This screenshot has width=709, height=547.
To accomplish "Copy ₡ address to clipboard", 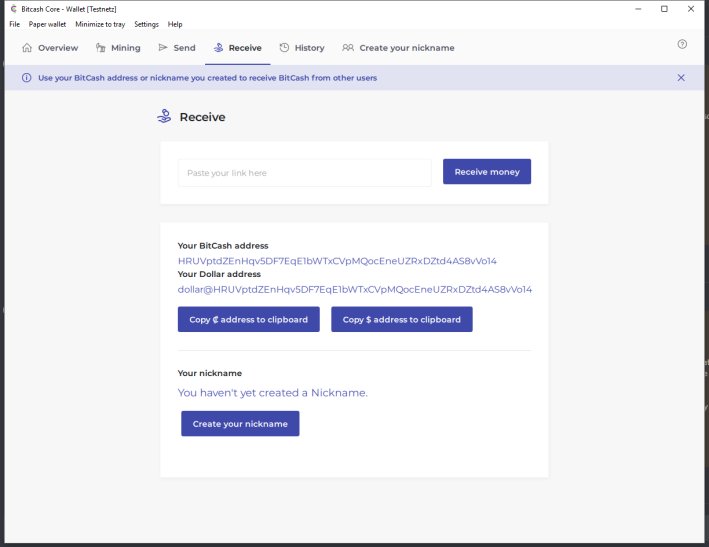I will point(249,319).
